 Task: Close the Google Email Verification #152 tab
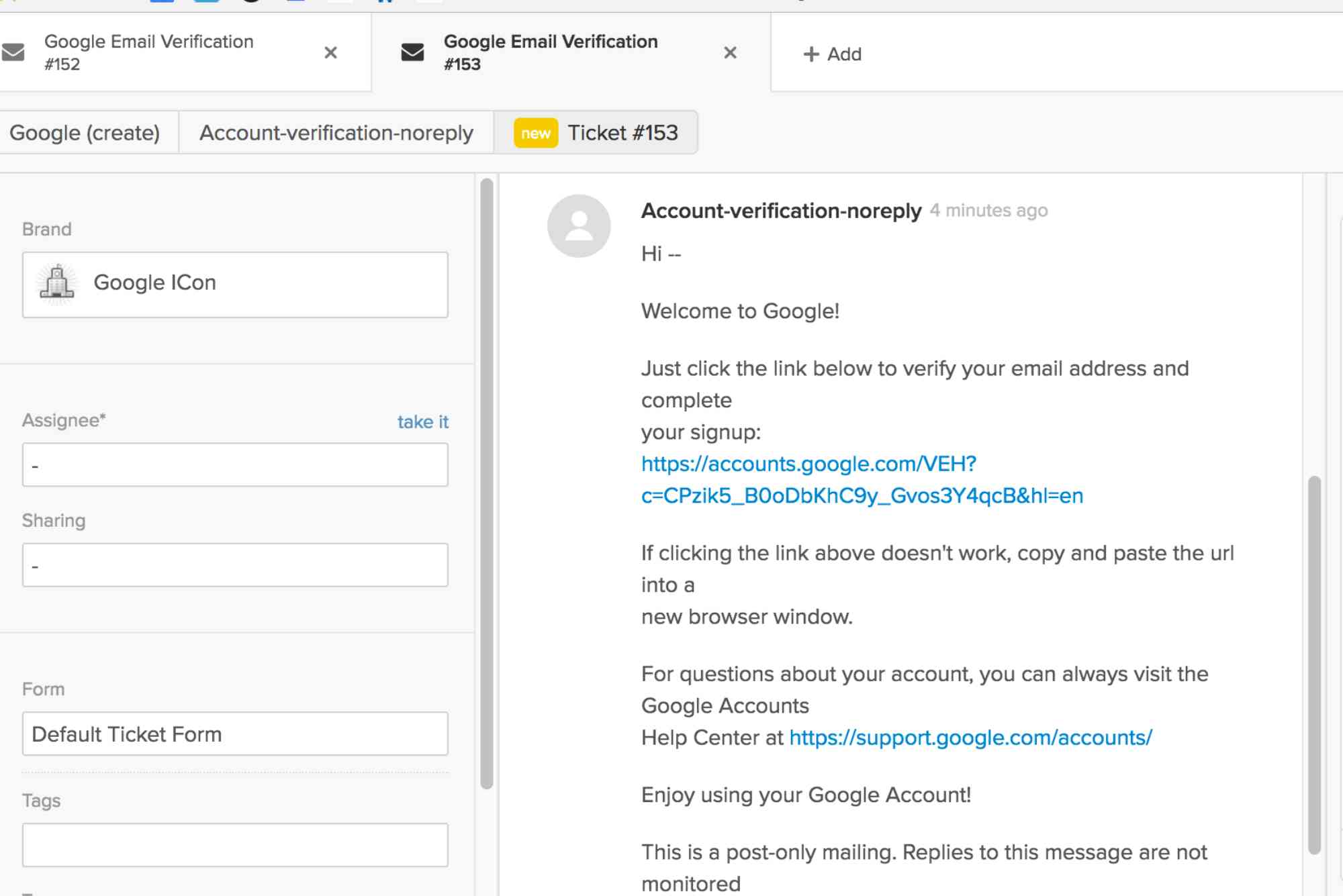coord(330,52)
